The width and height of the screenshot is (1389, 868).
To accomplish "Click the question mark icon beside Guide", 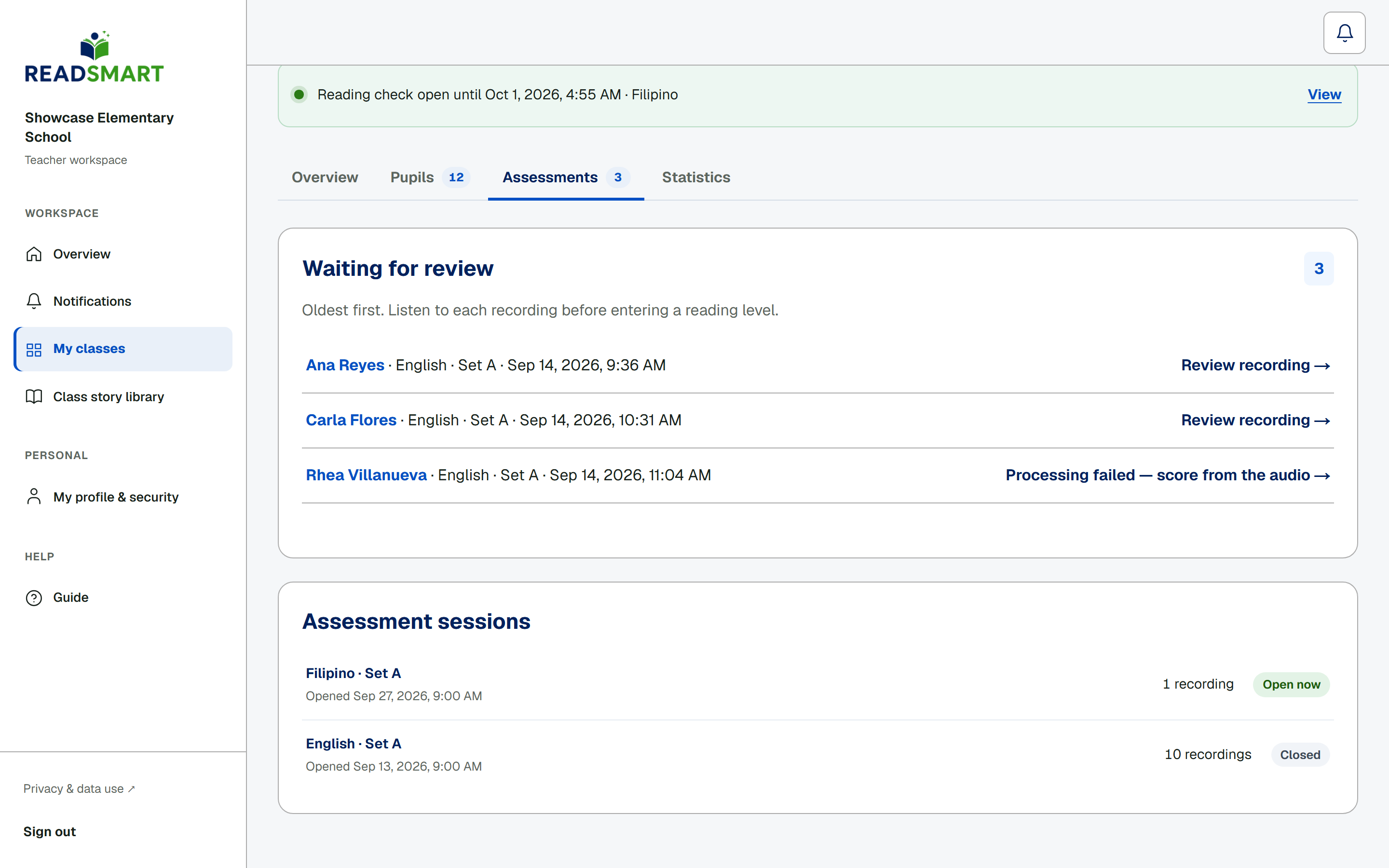I will point(34,597).
